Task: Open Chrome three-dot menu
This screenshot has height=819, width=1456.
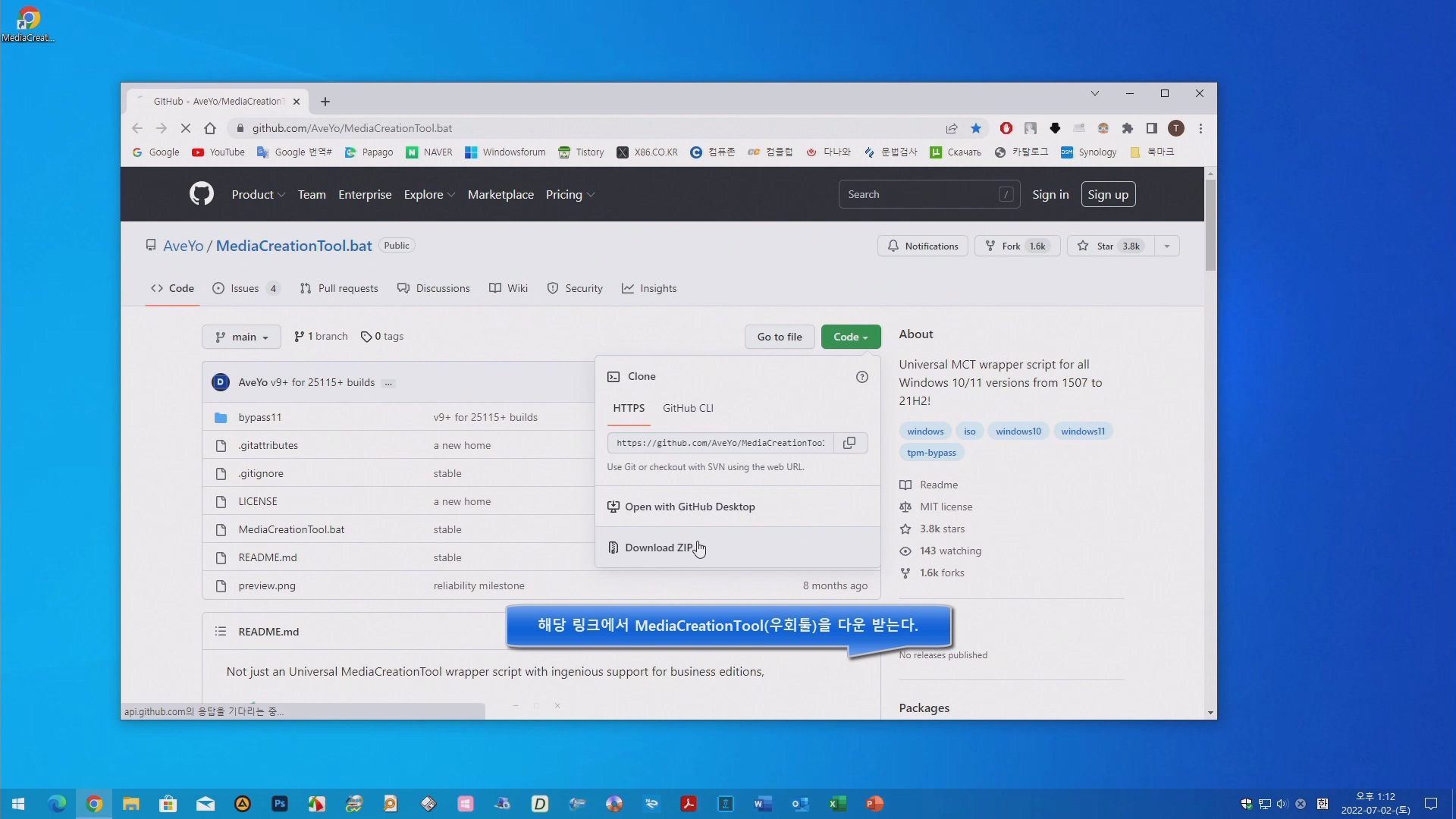Action: (x=1200, y=128)
